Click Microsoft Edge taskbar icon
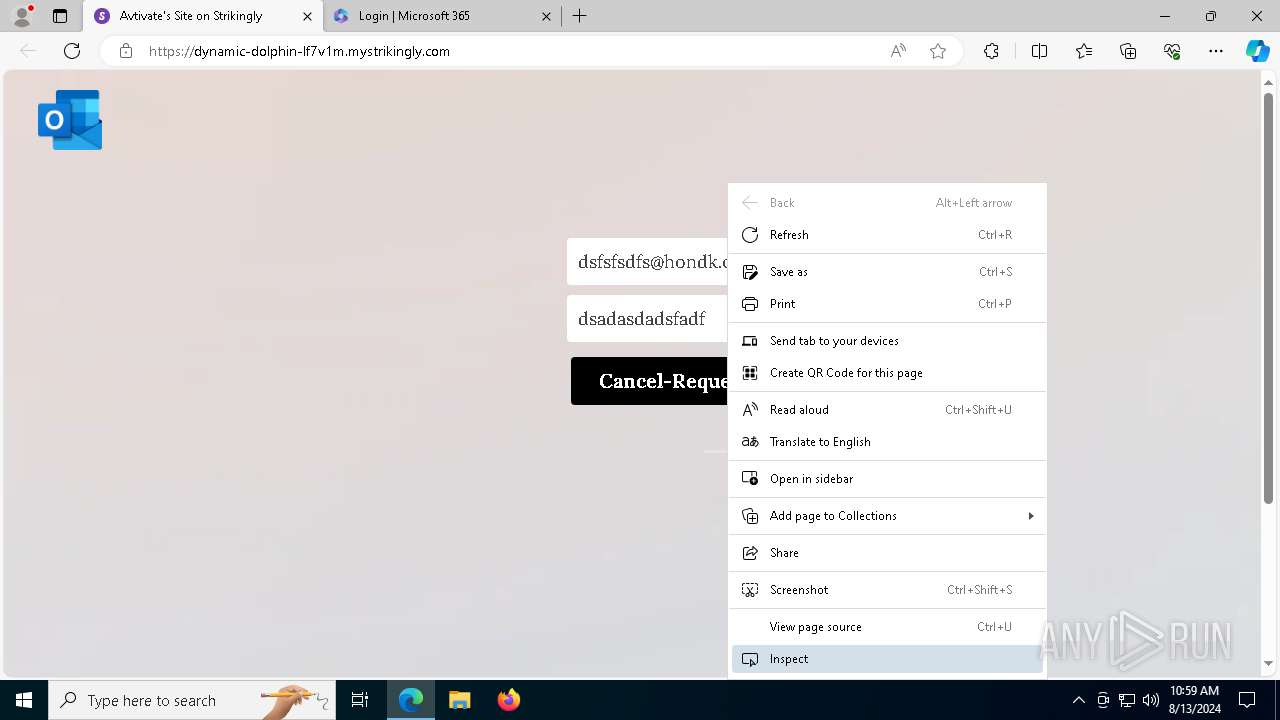This screenshot has width=1280, height=720. click(411, 700)
